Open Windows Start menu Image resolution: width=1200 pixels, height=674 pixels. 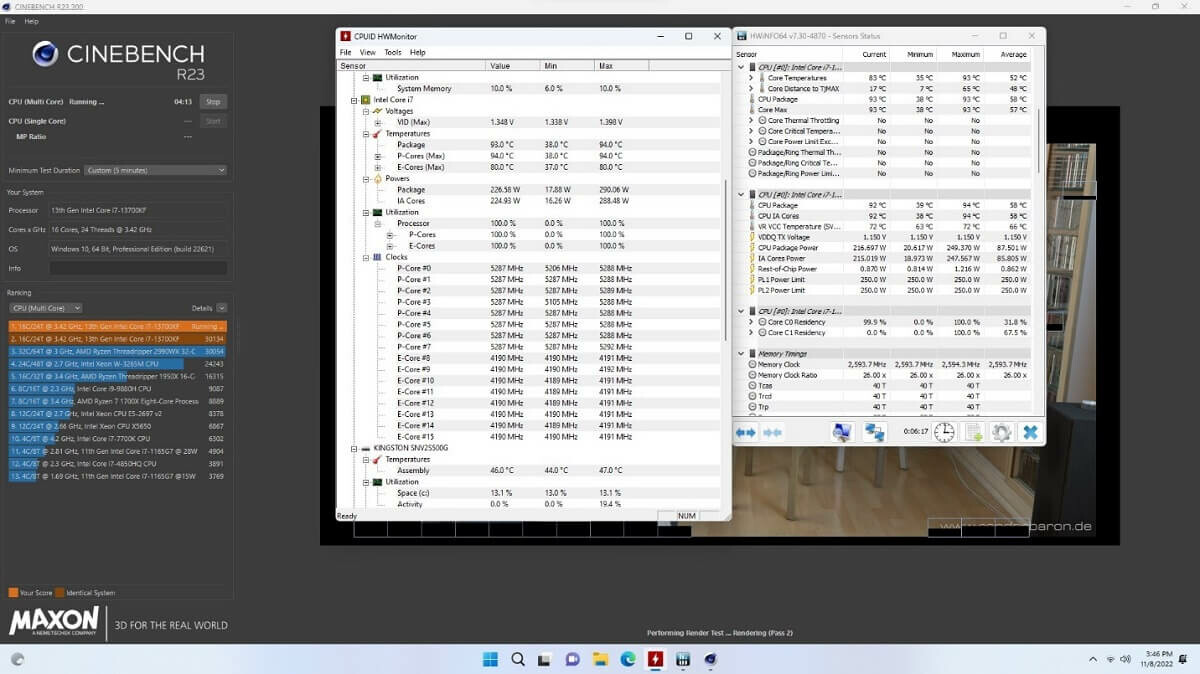click(491, 659)
